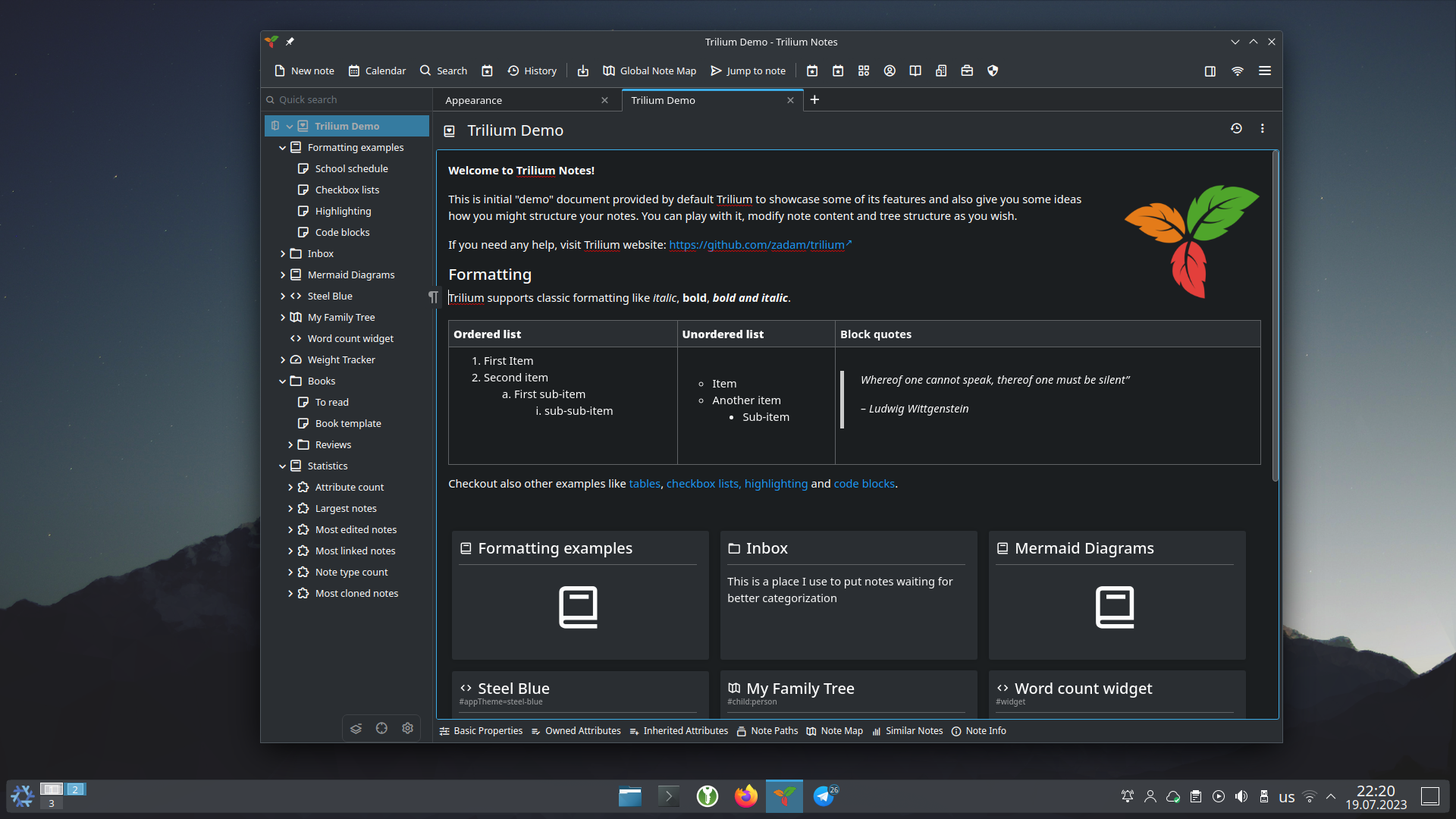This screenshot has width=1456, height=819.
Task: Expand the Mermaid Diagrams tree node
Action: point(282,275)
